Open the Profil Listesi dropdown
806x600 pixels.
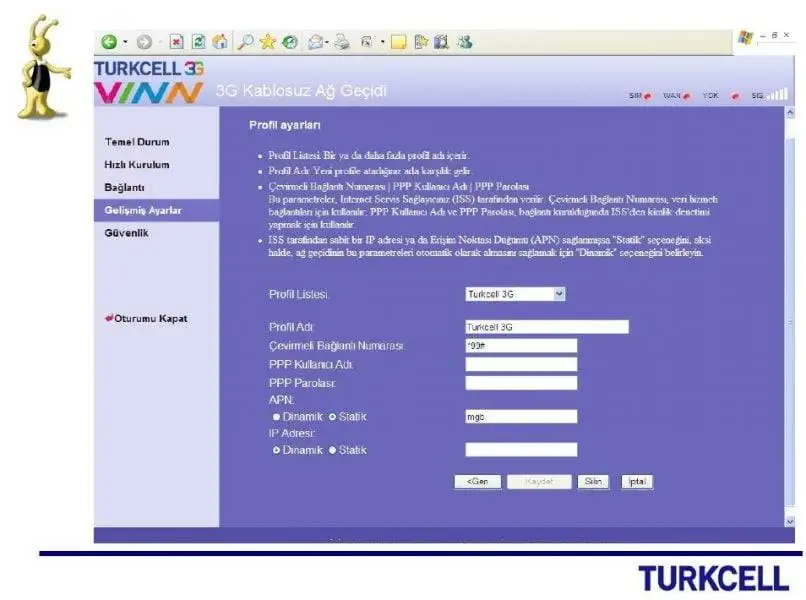coord(515,294)
